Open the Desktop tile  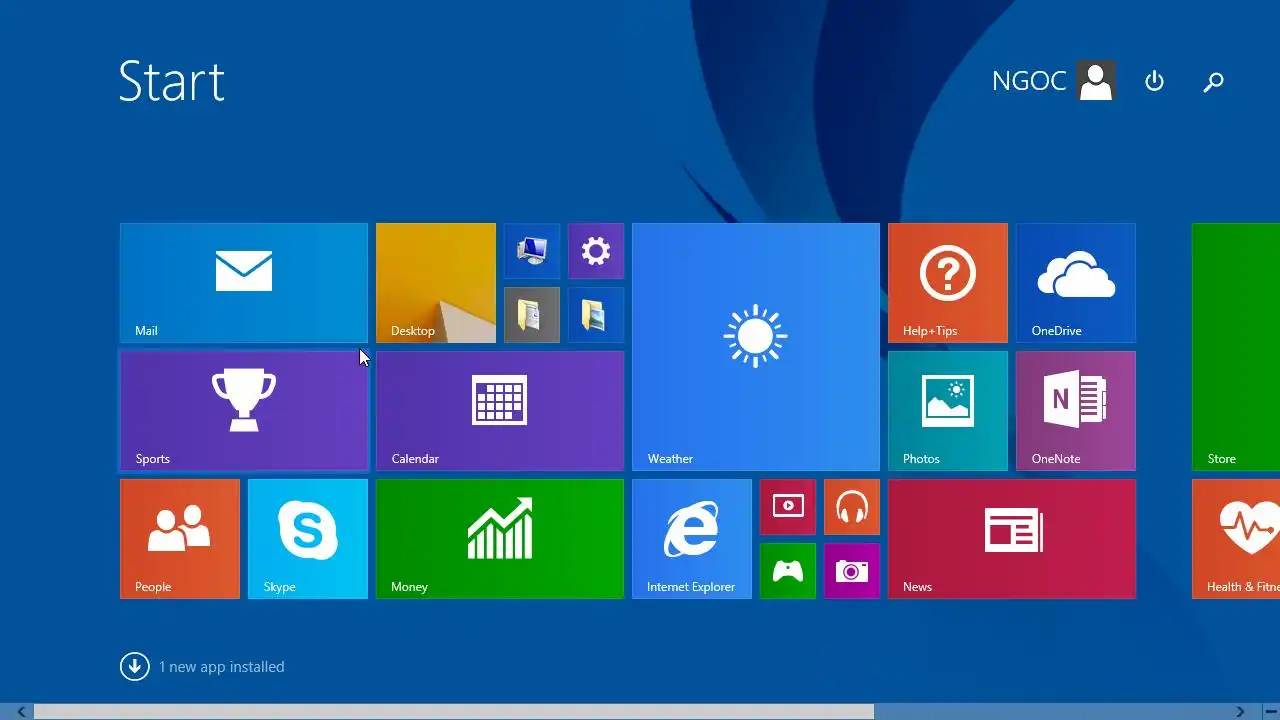tap(436, 283)
